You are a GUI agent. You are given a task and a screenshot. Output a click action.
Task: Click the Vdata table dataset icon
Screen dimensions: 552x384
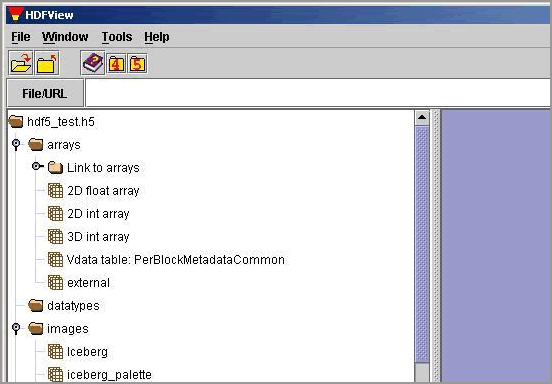55,260
